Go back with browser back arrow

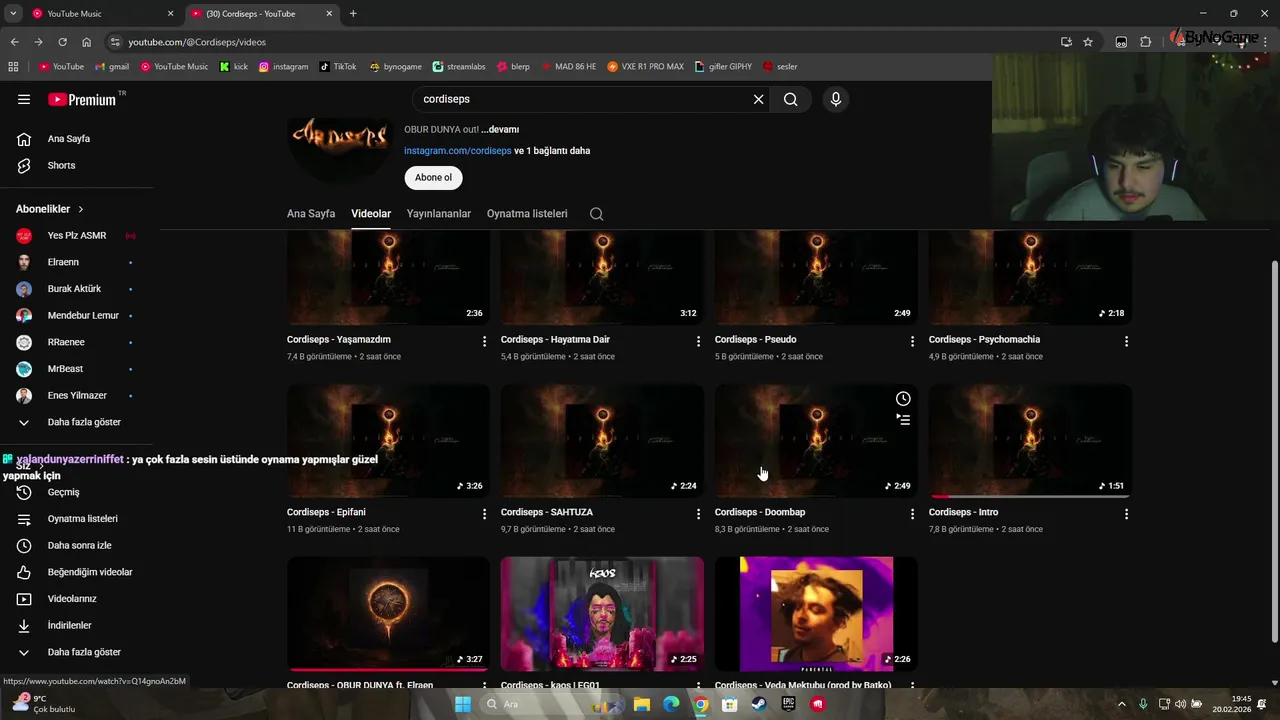pyautogui.click(x=14, y=42)
